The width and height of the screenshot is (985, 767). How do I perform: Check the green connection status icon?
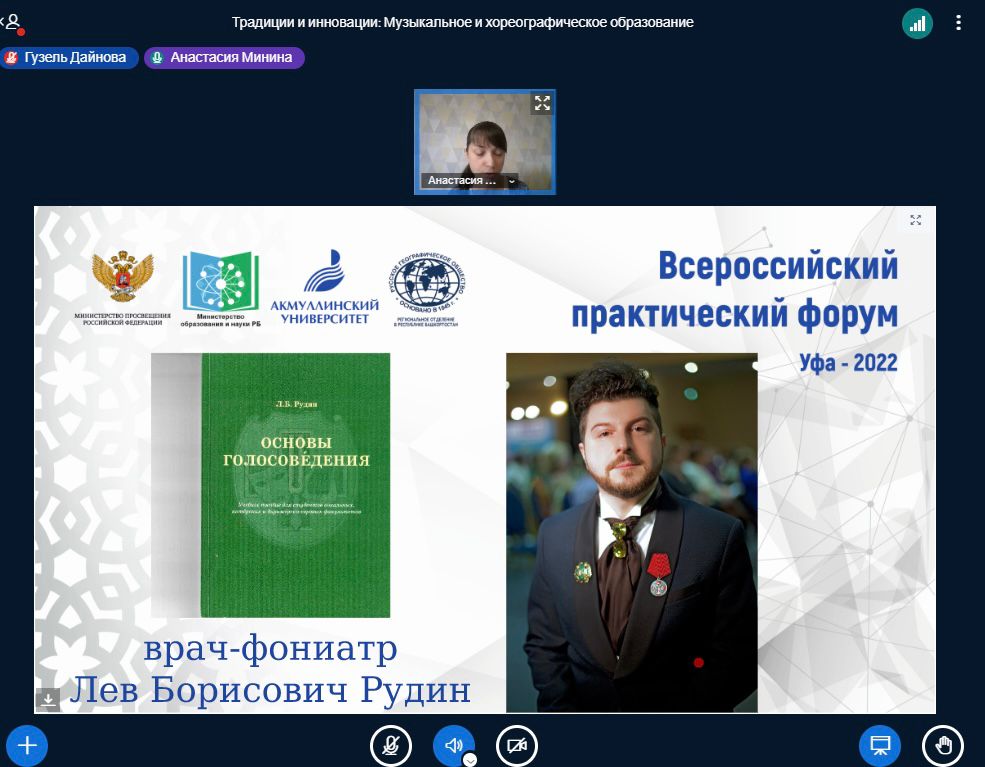click(x=917, y=23)
